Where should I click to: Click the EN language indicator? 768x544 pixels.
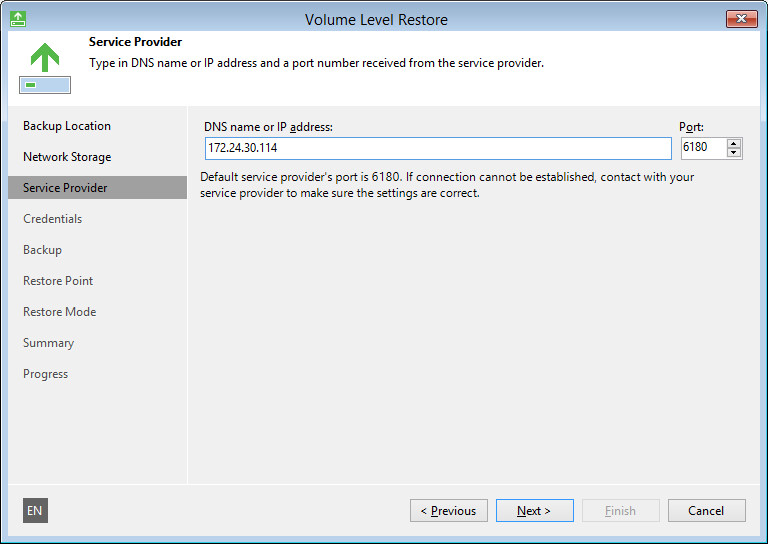(35, 511)
